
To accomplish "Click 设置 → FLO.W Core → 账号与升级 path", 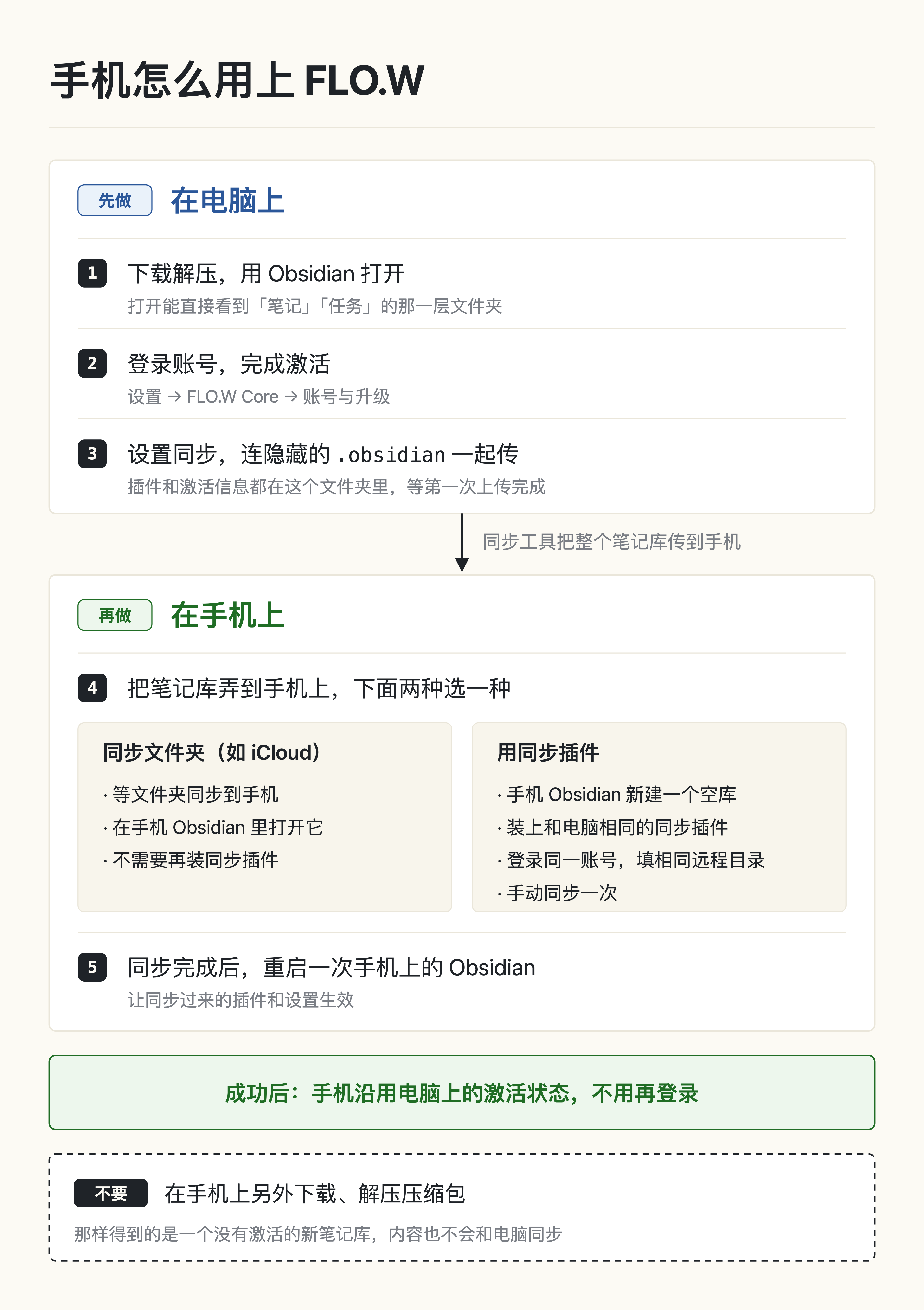I will [x=259, y=397].
